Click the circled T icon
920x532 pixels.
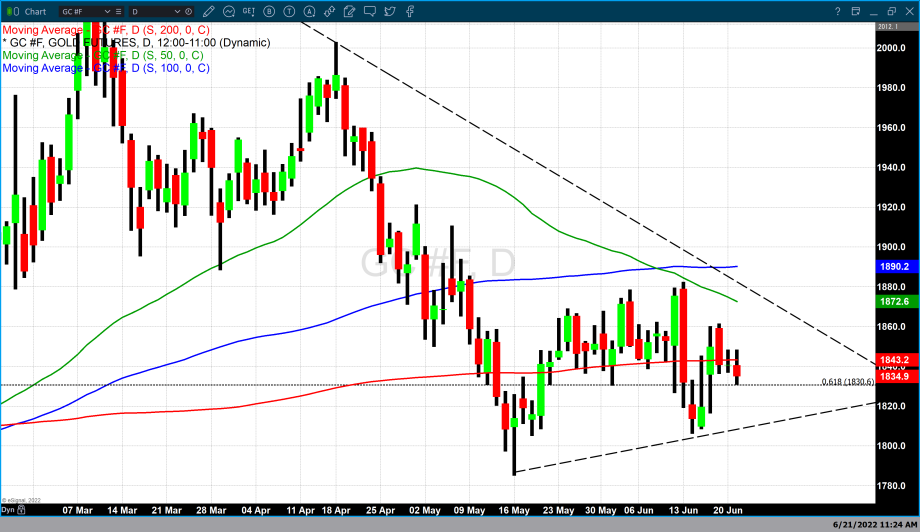(x=289, y=11)
